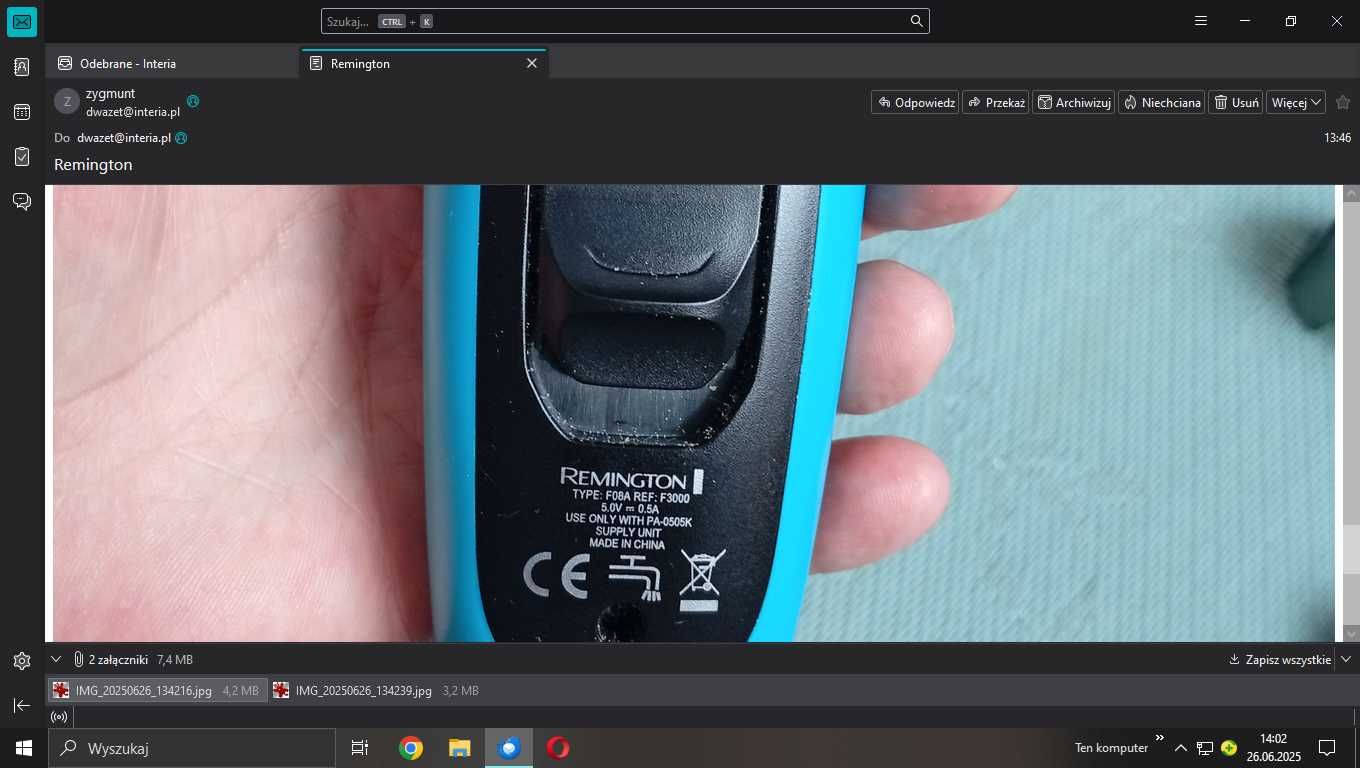This screenshot has width=1360, height=768.
Task: Open the Windows notification center
Action: [x=1327, y=748]
